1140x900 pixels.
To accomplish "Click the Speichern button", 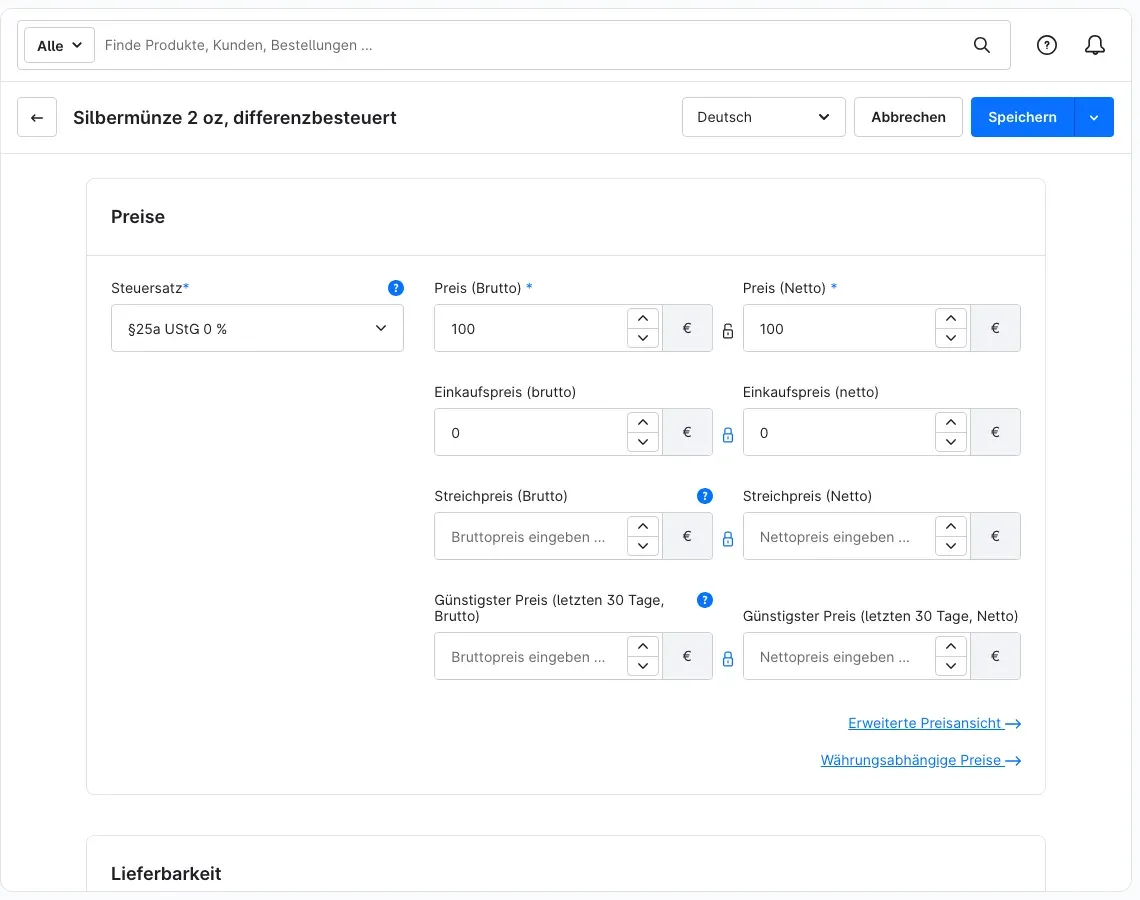I will pyautogui.click(x=1022, y=117).
